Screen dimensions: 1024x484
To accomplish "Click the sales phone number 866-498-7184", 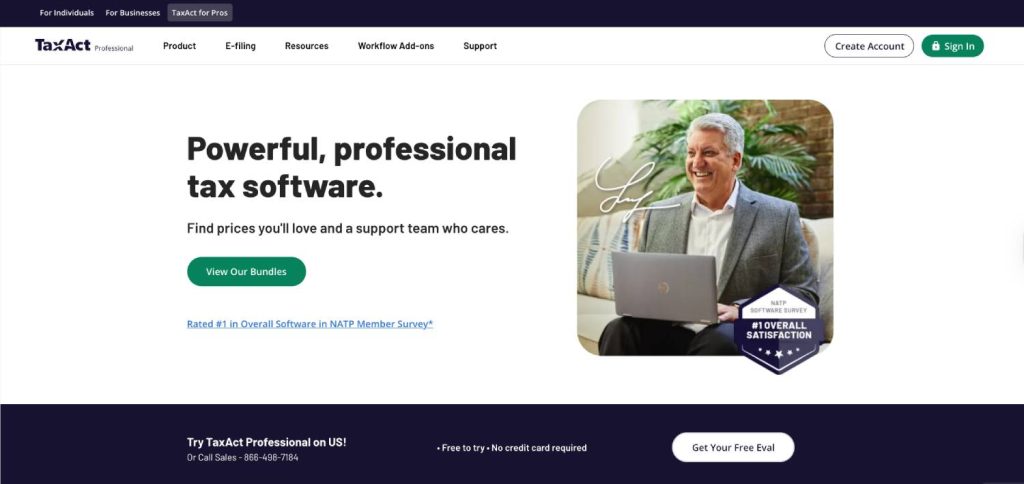I will [x=271, y=457].
